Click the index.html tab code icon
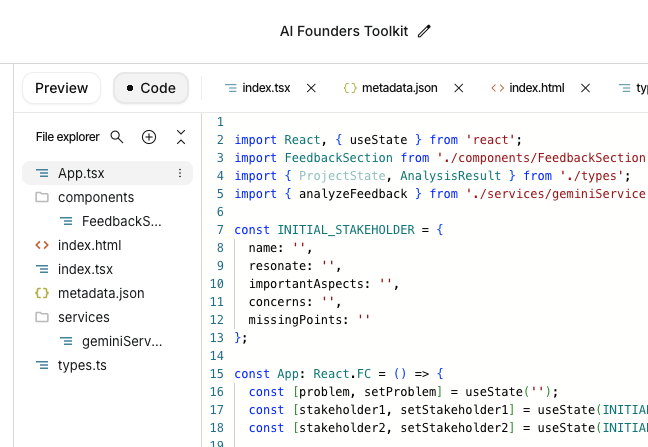Screen dimensions: 648x447 [x=498, y=88]
